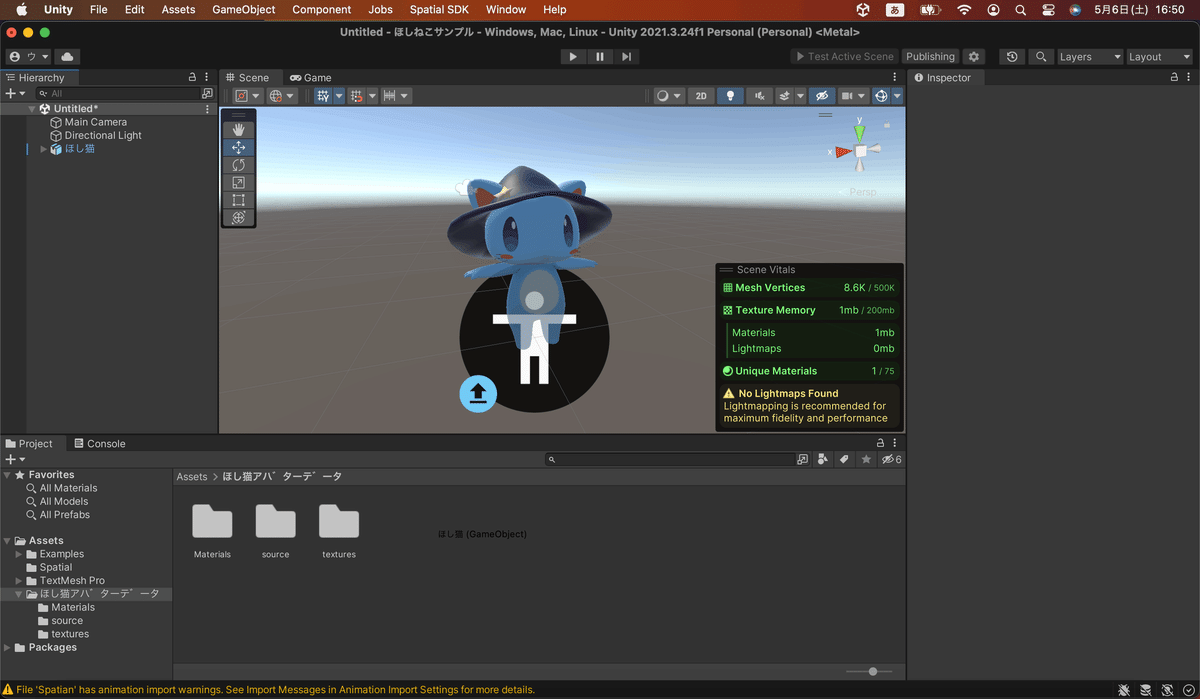
Task: Open the textures folder thumbnail
Action: pyautogui.click(x=339, y=533)
